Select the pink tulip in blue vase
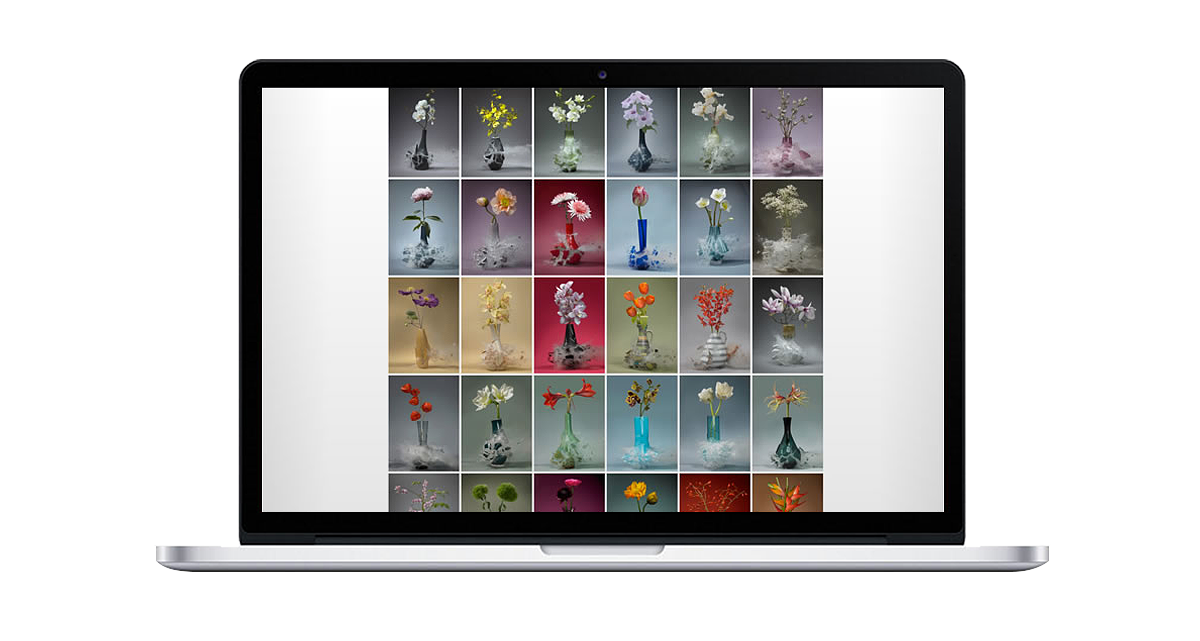The image size is (1200, 641). tap(641, 227)
